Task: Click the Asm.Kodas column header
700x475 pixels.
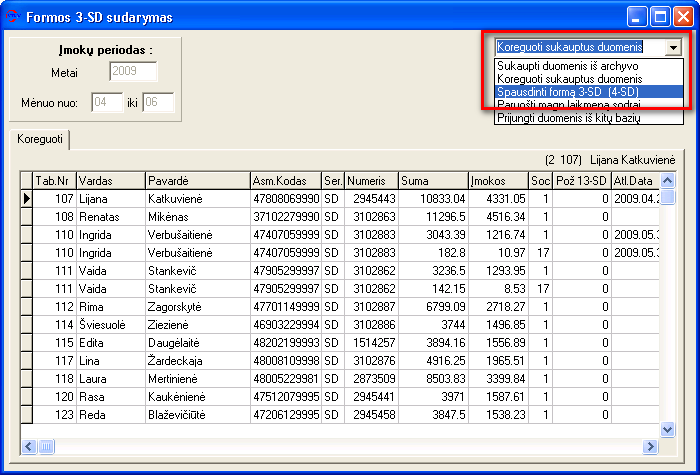Action: [286, 181]
